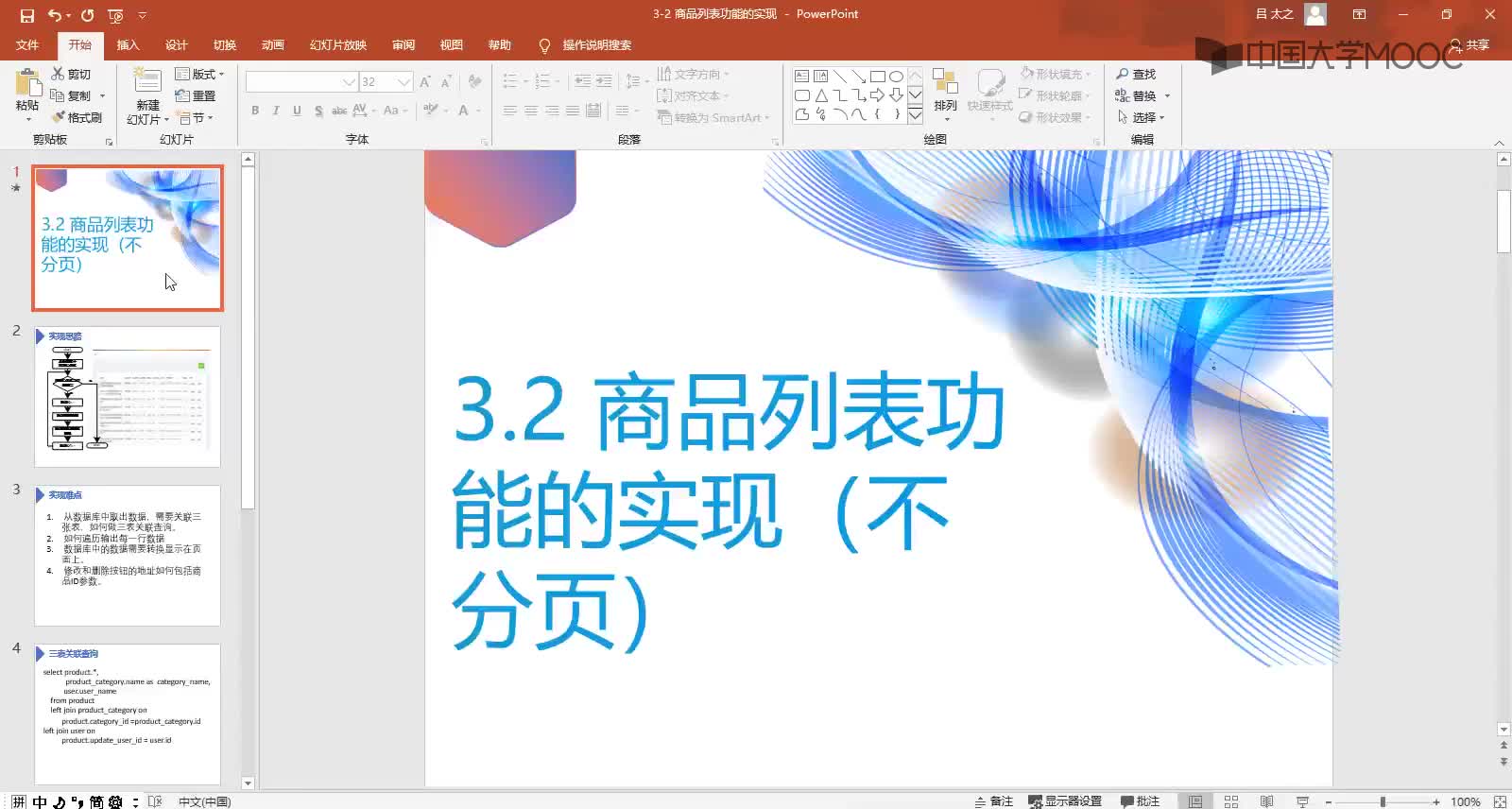
Task: Switch to Normal view in status bar
Action: pyautogui.click(x=1195, y=801)
